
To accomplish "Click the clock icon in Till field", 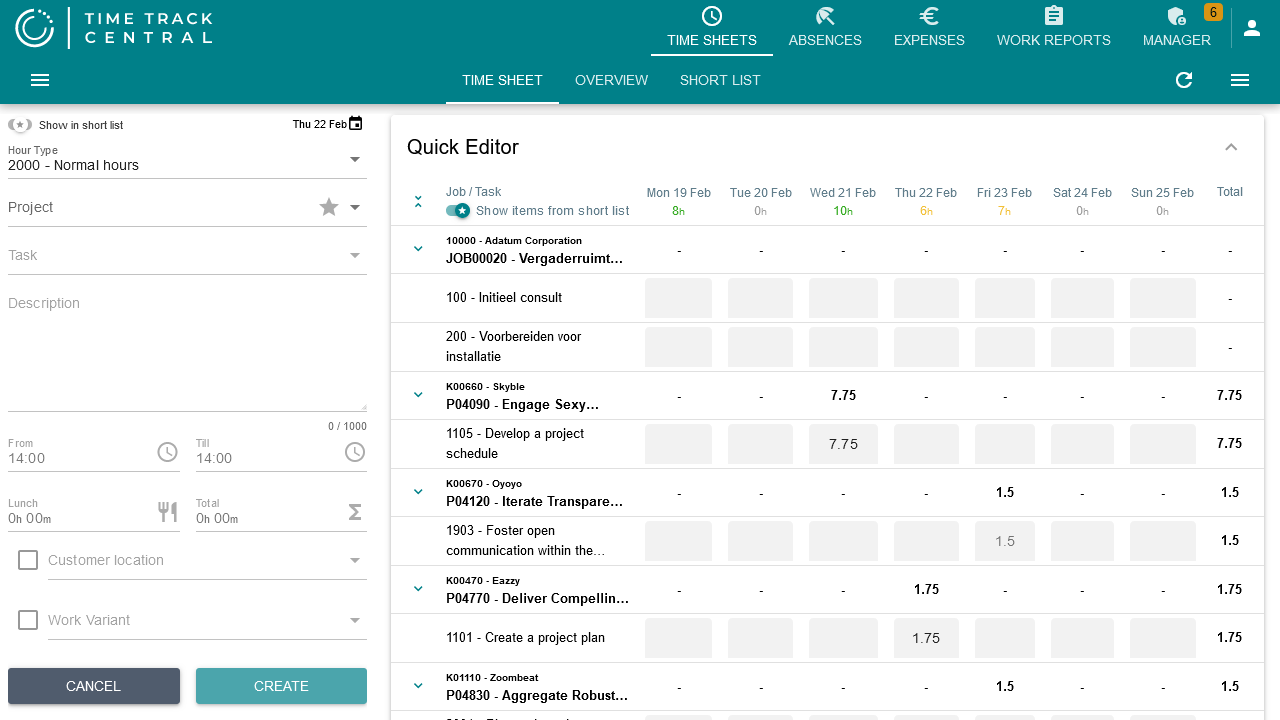I will coord(355,453).
